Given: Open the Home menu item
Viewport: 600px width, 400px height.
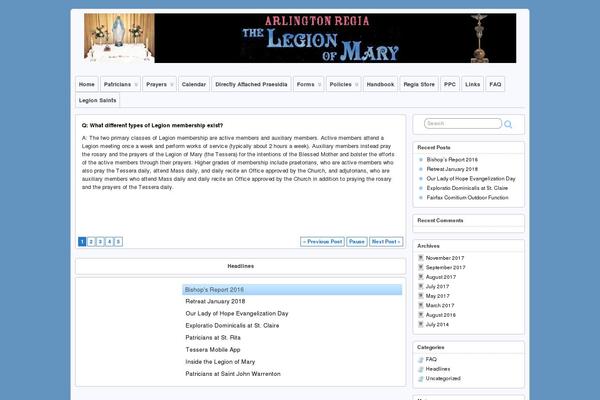Looking at the screenshot, I should click(x=87, y=84).
